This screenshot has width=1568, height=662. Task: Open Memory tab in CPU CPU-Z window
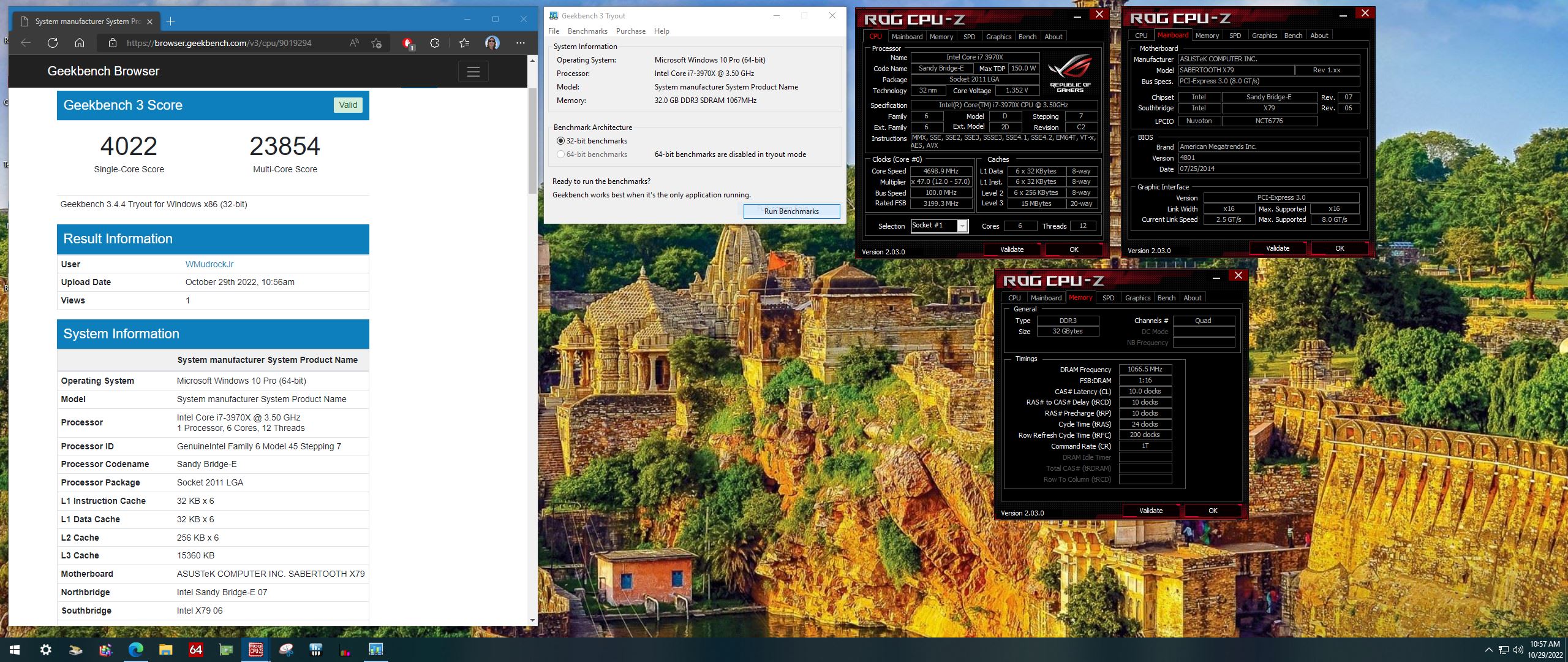(941, 37)
